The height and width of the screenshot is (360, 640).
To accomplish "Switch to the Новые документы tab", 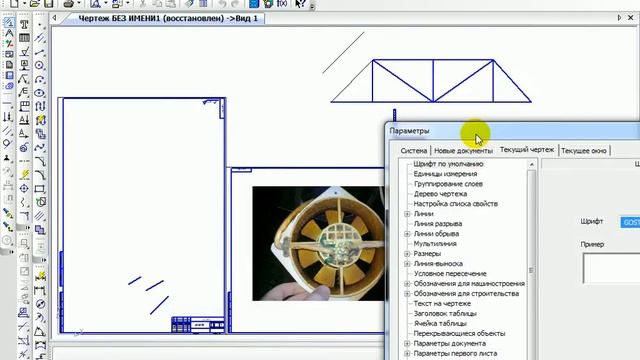I will click(x=463, y=151).
